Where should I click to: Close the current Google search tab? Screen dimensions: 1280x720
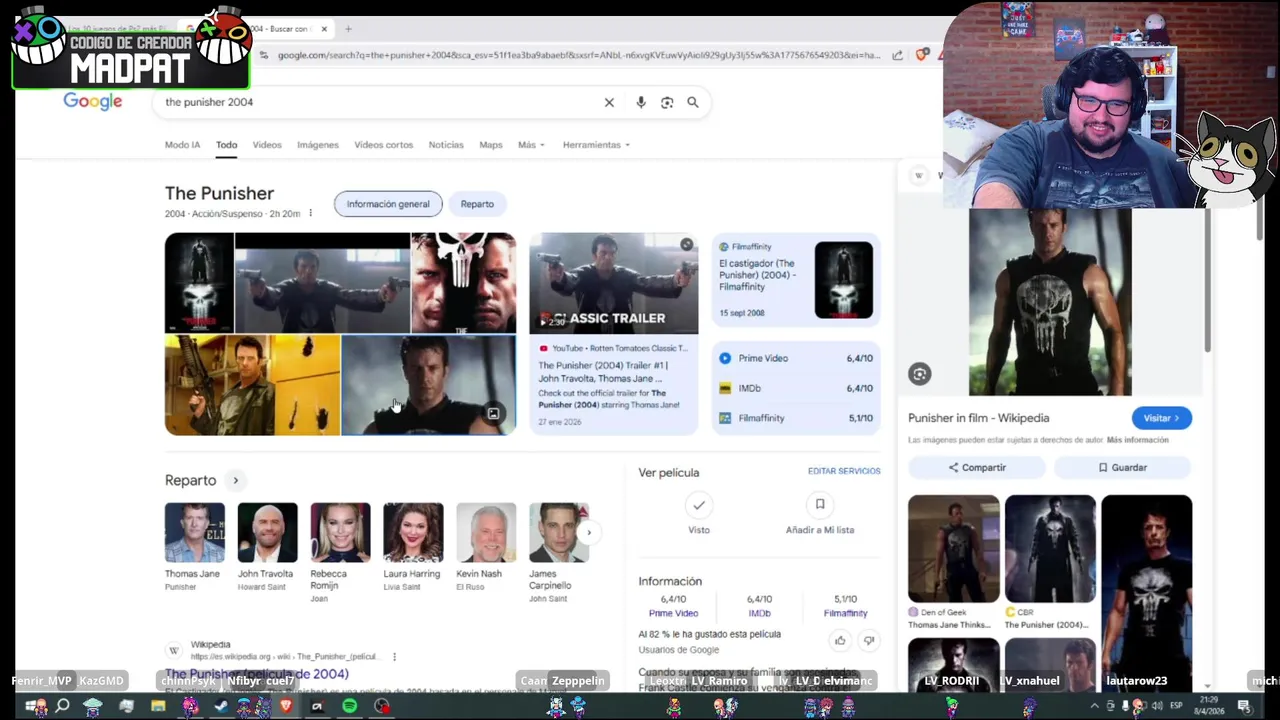pos(324,28)
